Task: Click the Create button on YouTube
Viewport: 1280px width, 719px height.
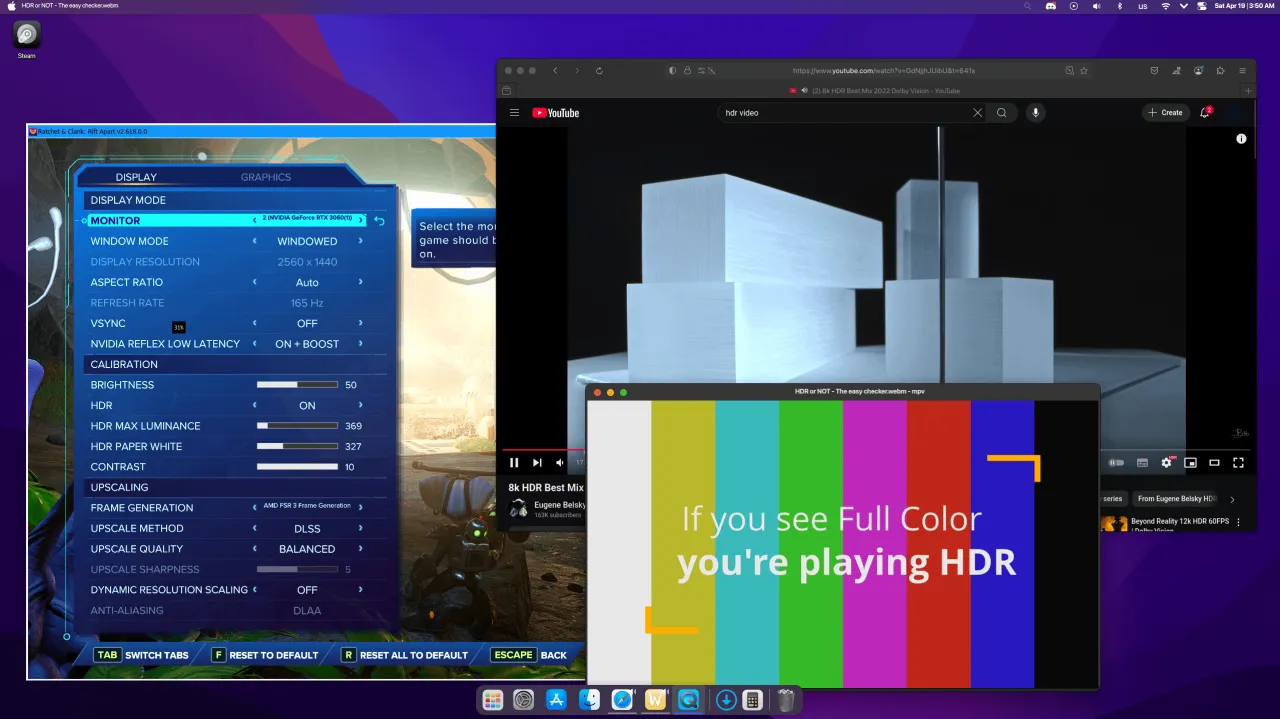Action: click(1163, 112)
